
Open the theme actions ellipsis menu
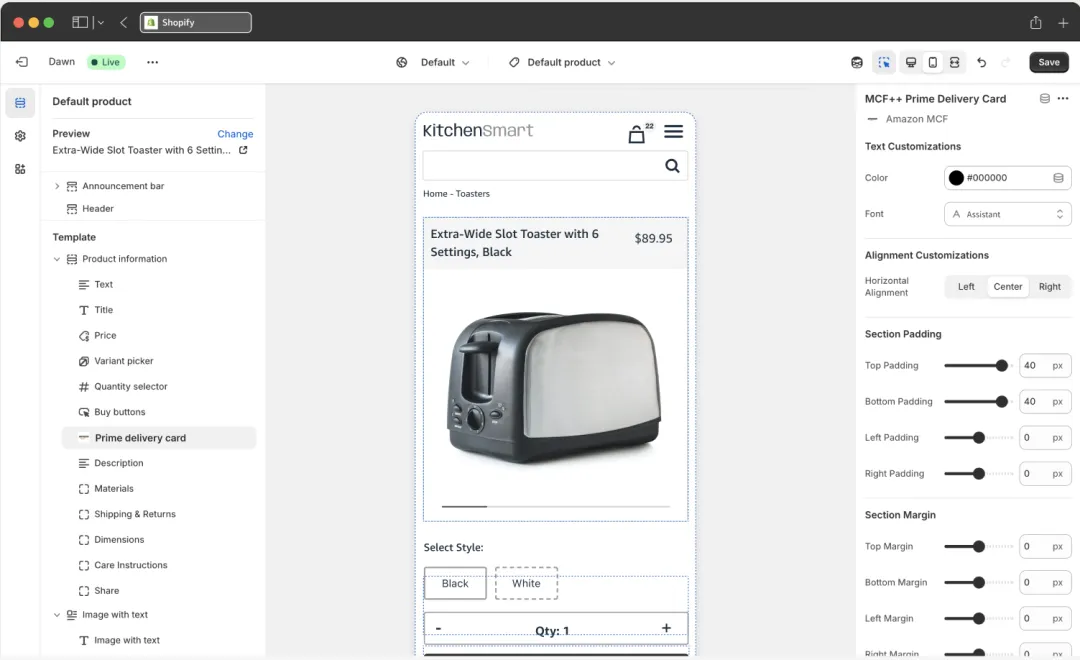coord(152,62)
